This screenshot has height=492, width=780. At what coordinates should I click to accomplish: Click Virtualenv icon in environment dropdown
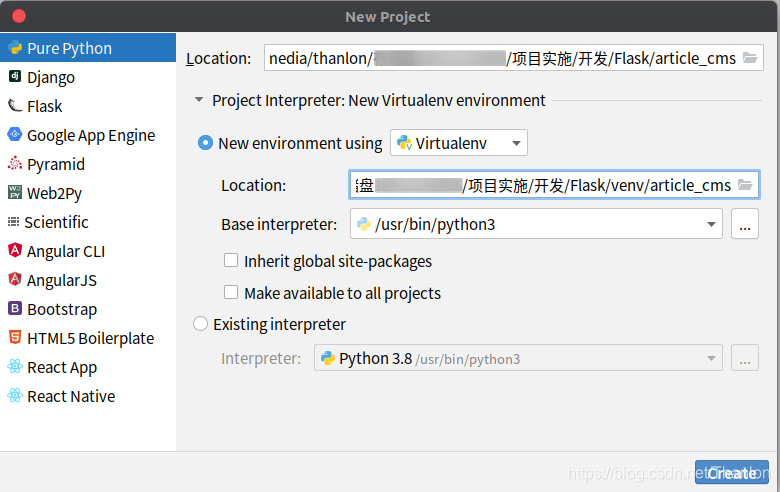(404, 143)
